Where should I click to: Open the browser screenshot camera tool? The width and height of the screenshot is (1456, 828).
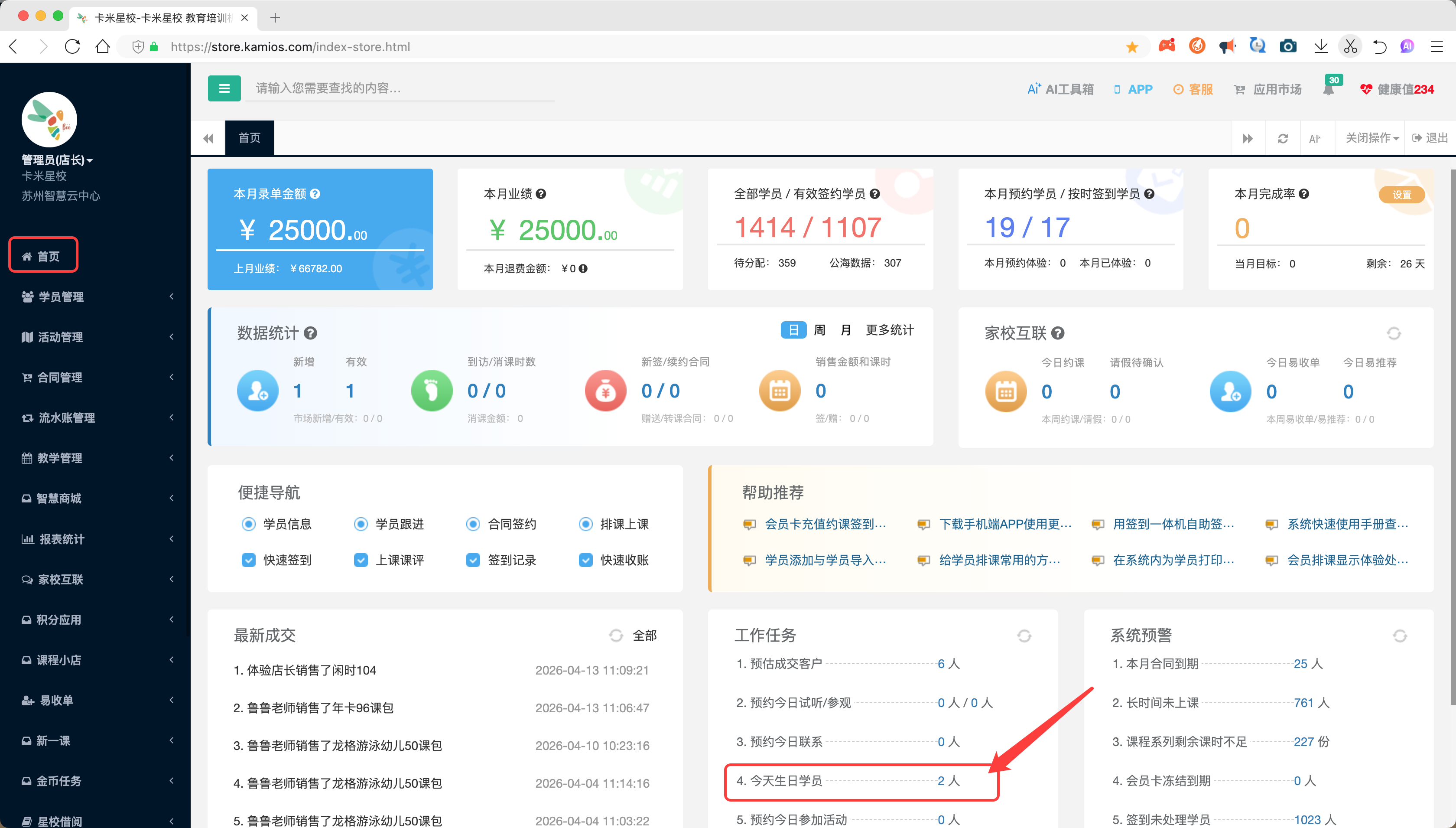pyautogui.click(x=1288, y=46)
